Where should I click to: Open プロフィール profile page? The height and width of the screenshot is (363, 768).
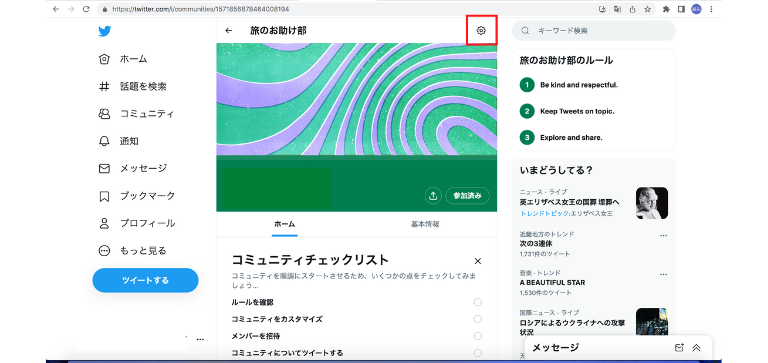pyautogui.click(x=147, y=223)
